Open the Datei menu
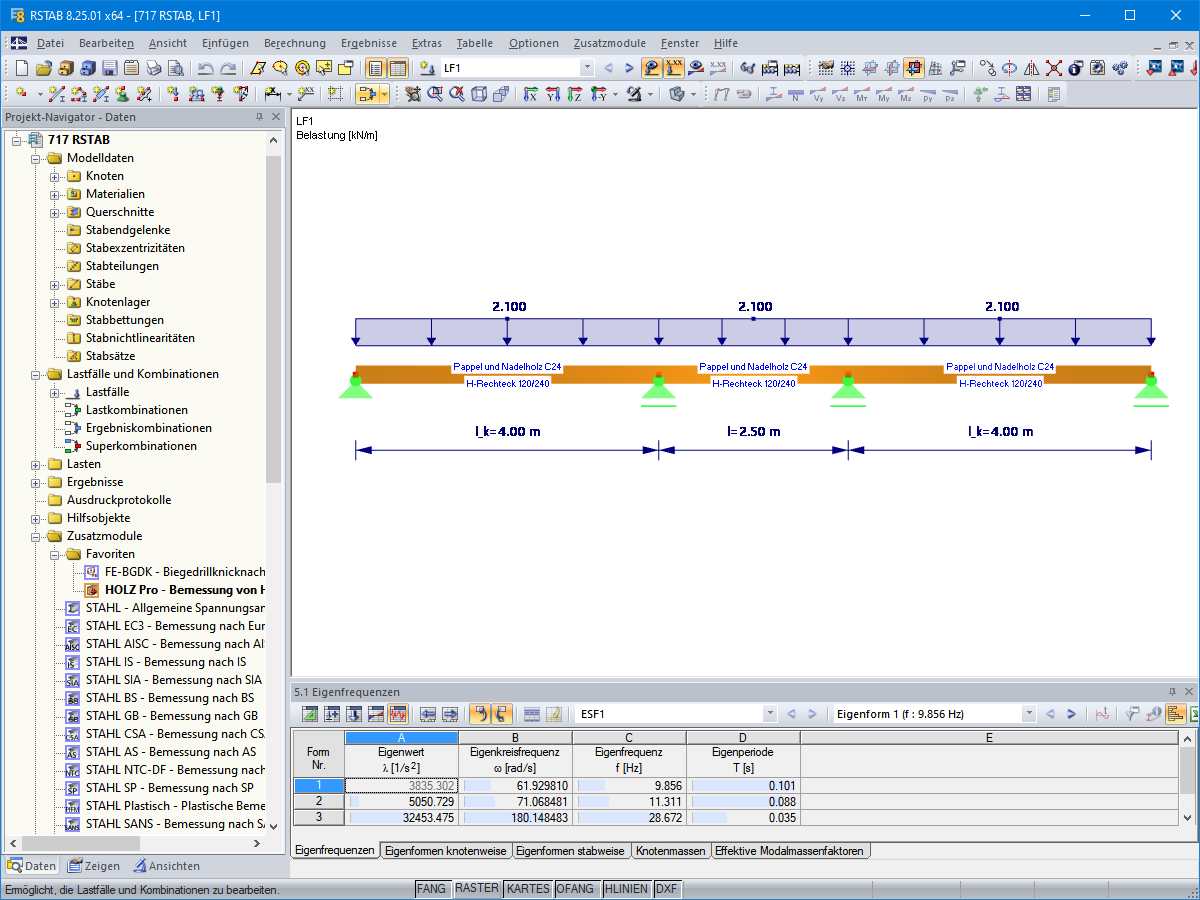 click(50, 43)
